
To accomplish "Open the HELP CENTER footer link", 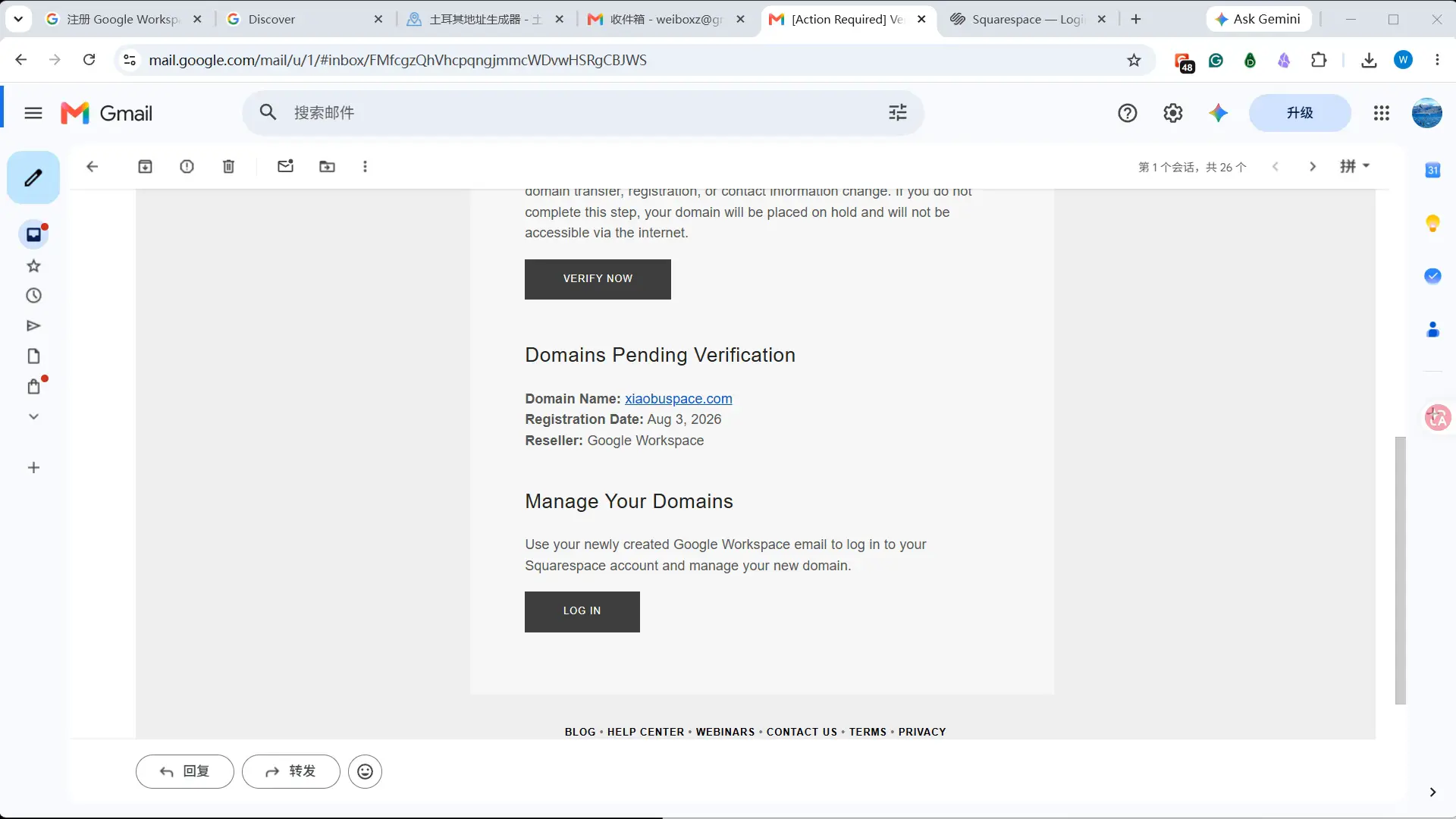I will pos(645,732).
